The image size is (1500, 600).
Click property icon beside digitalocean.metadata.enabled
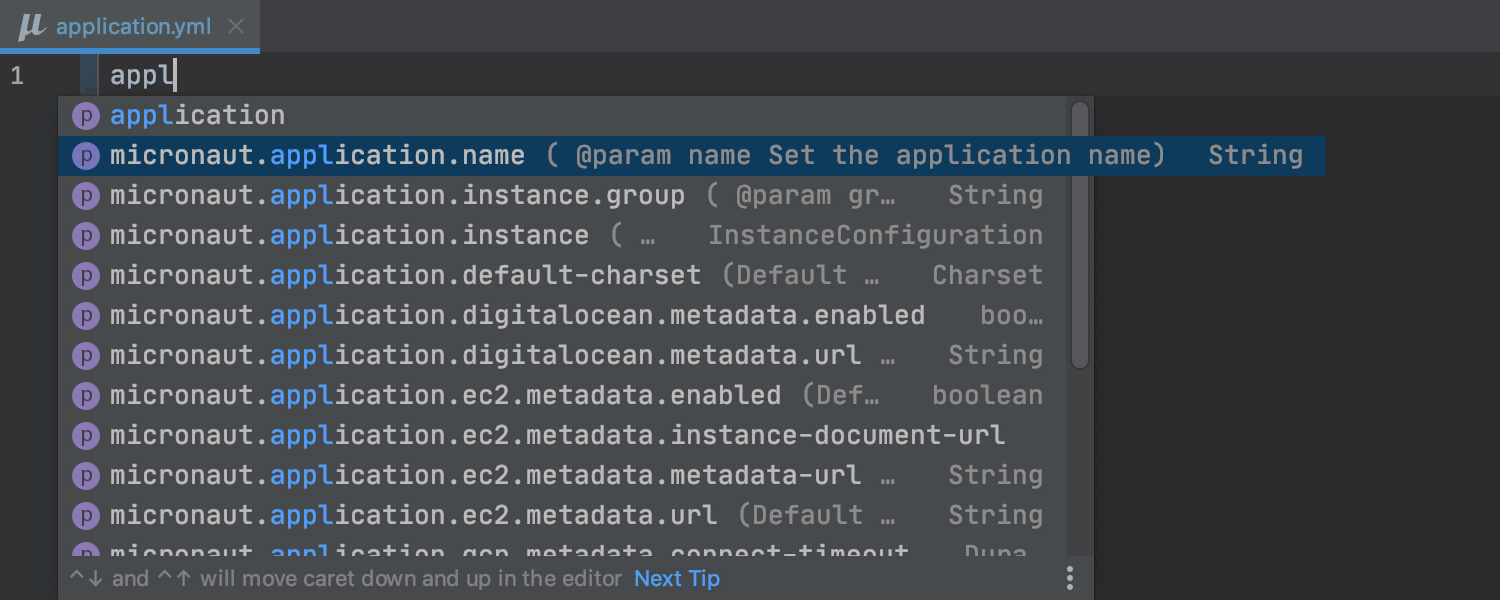click(86, 317)
